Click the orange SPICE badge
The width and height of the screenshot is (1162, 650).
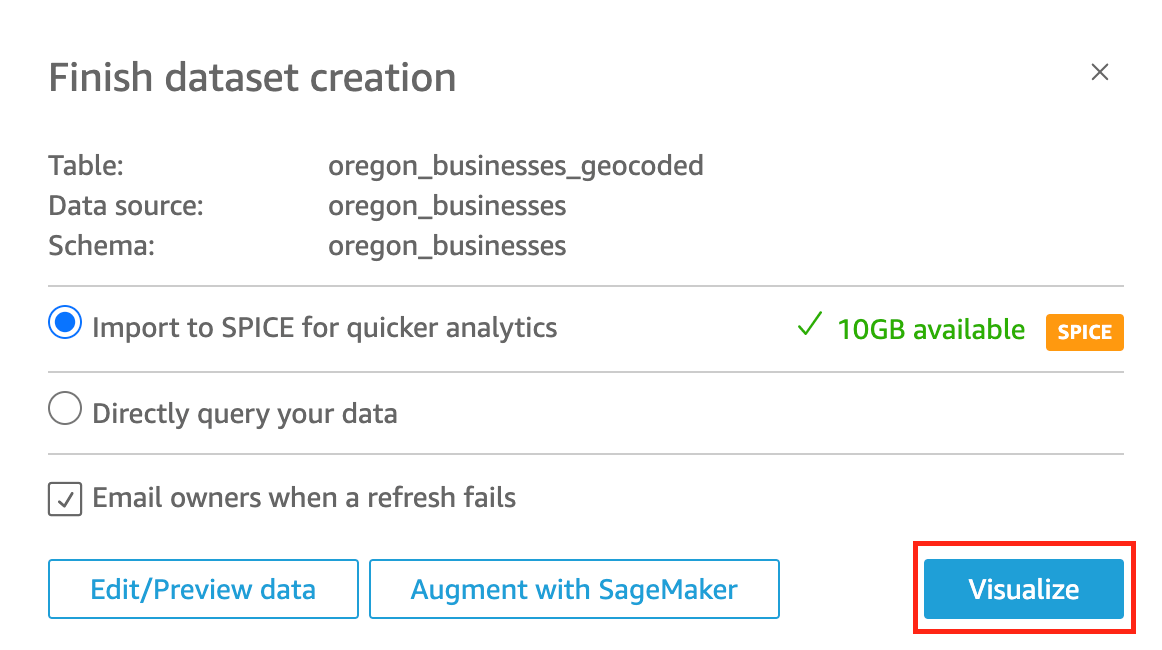point(1084,332)
